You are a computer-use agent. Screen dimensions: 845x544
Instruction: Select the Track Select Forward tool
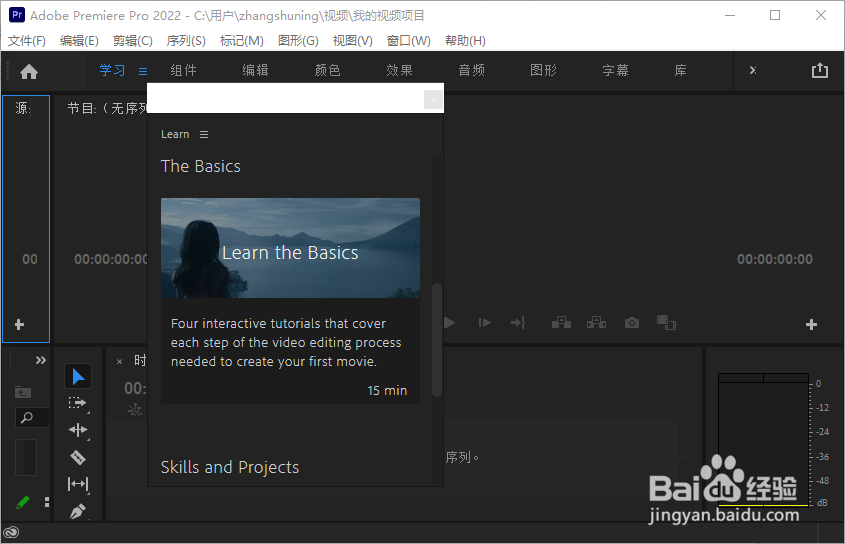click(78, 403)
